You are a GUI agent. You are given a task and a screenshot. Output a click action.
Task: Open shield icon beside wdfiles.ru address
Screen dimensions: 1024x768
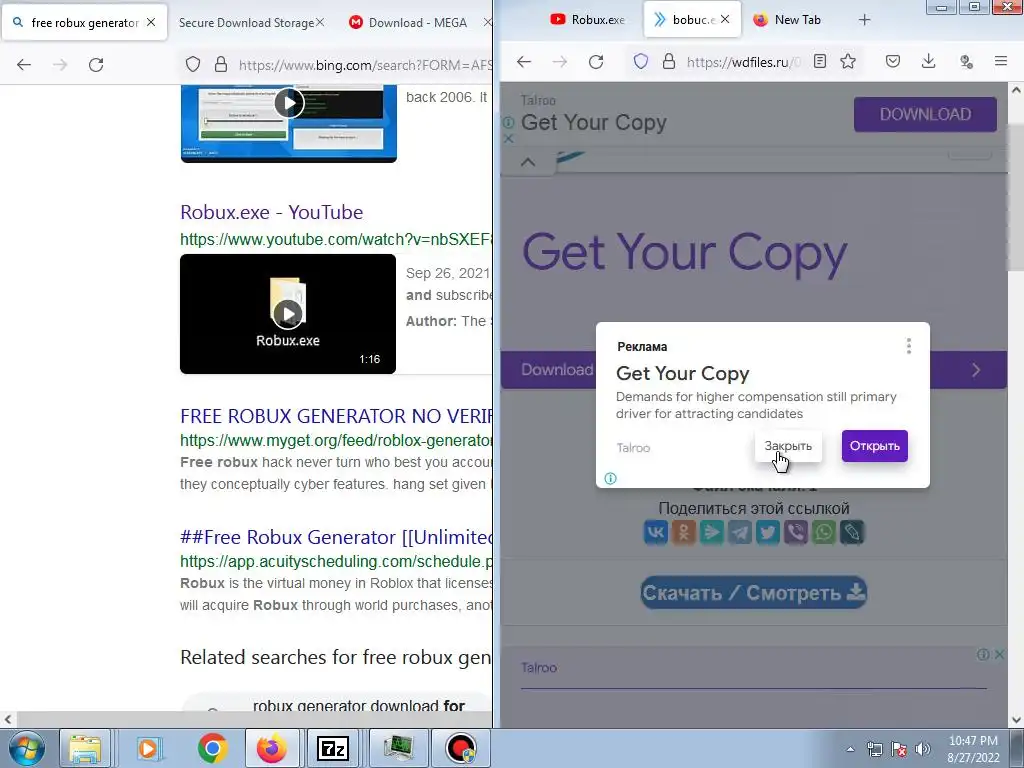(641, 62)
